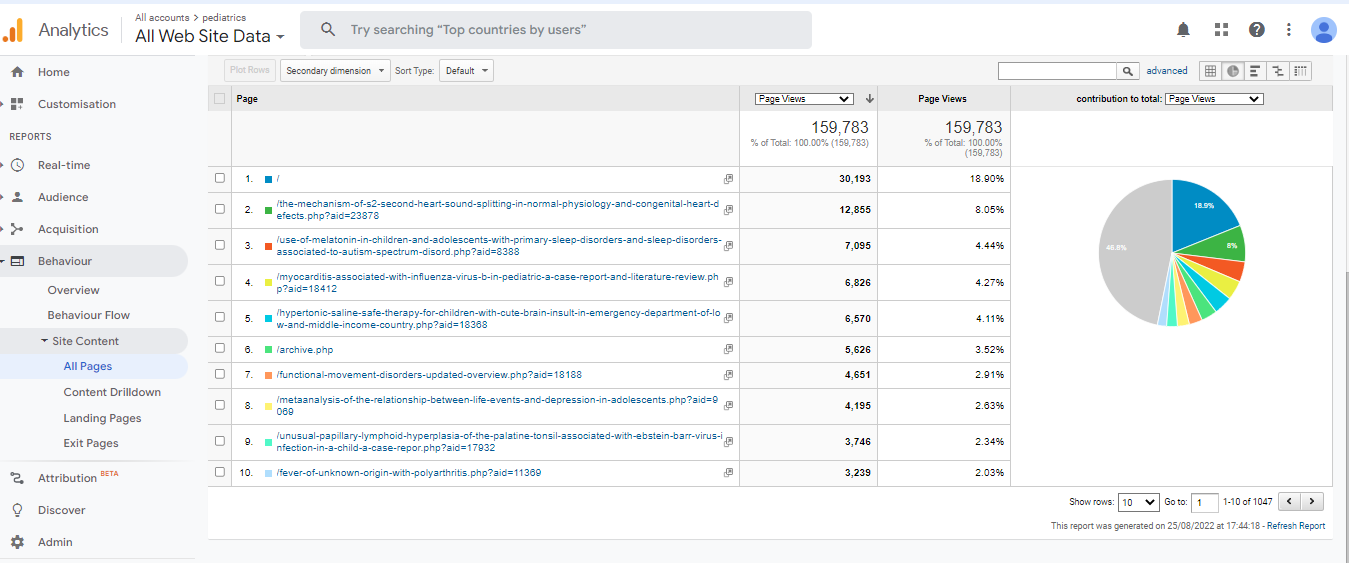Open the Google apps grid

1221,30
